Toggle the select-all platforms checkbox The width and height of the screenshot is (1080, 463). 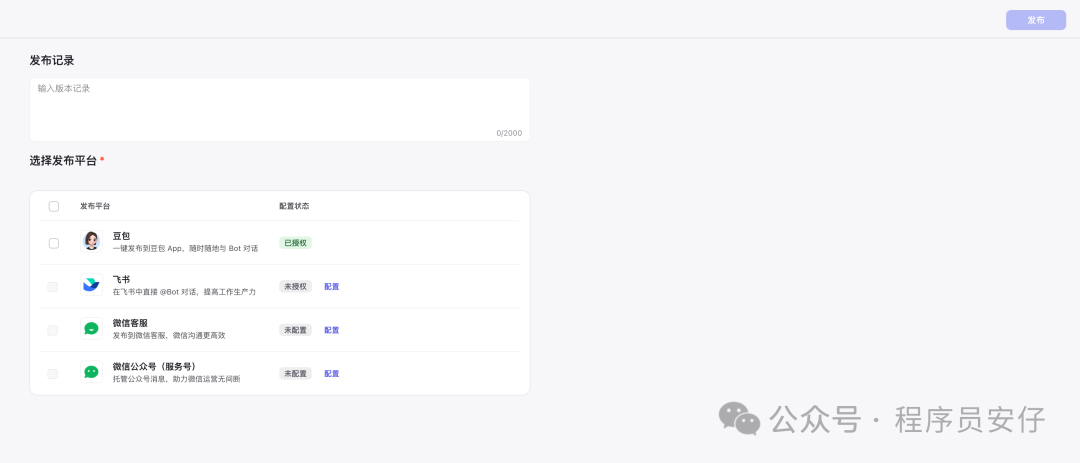tap(54, 206)
